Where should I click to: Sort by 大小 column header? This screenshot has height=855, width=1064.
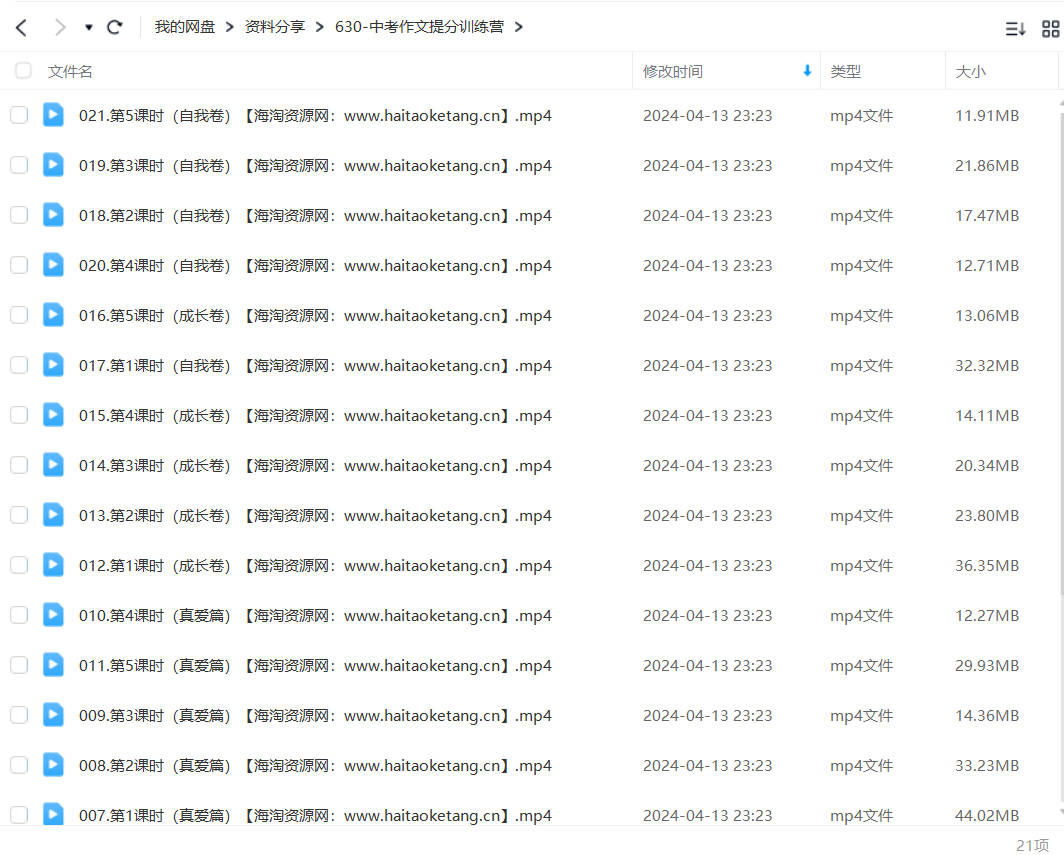point(970,71)
